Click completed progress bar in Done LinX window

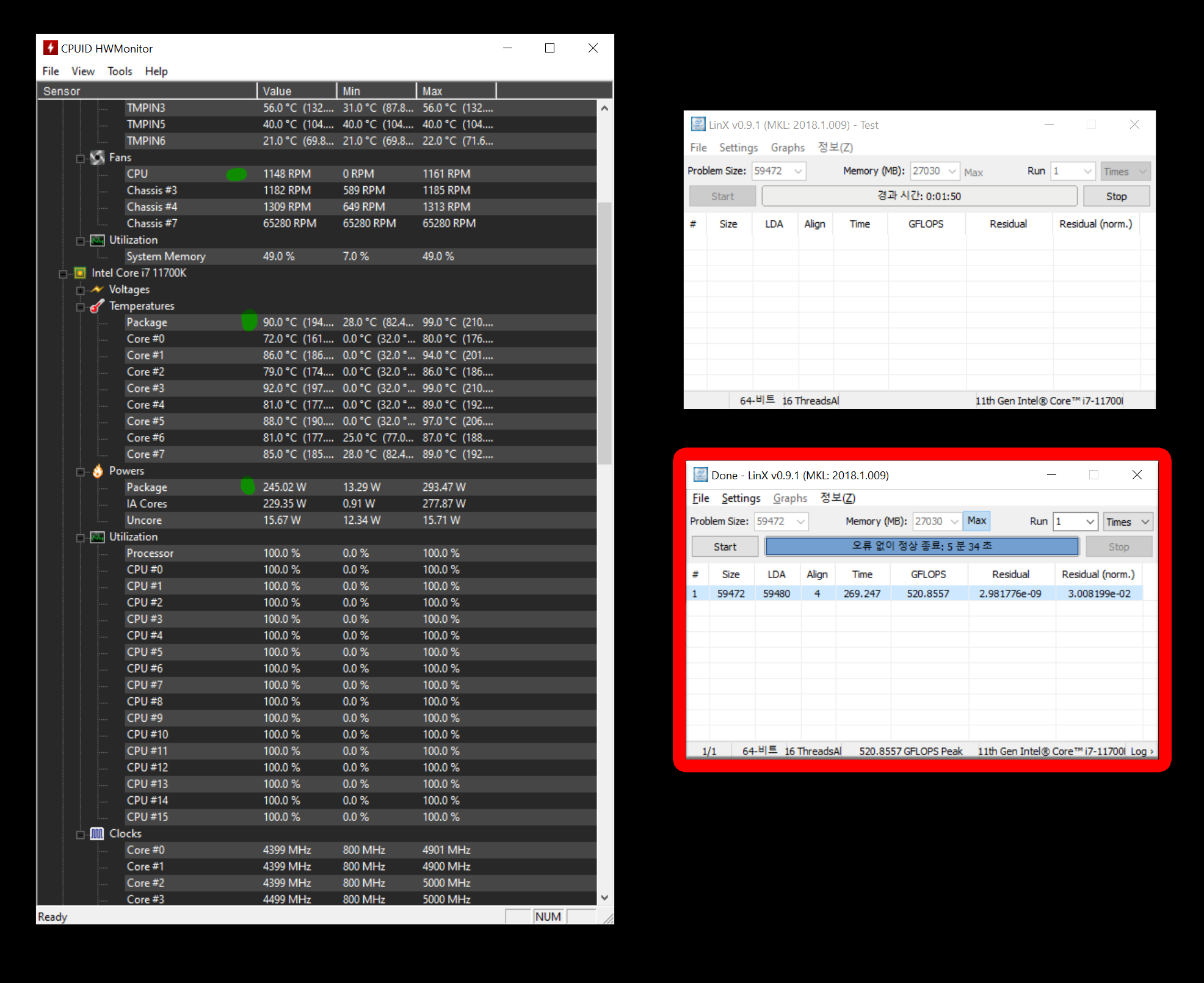(922, 546)
